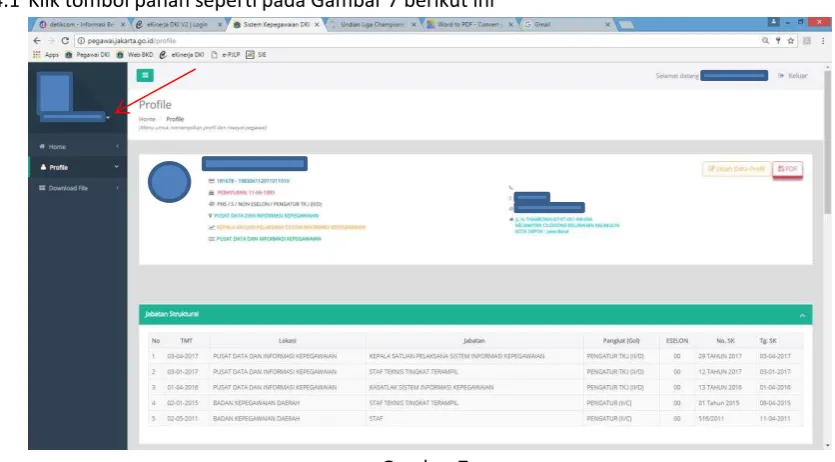Click the page vertical scrollbar
The image size is (835, 462).
pos(827,143)
